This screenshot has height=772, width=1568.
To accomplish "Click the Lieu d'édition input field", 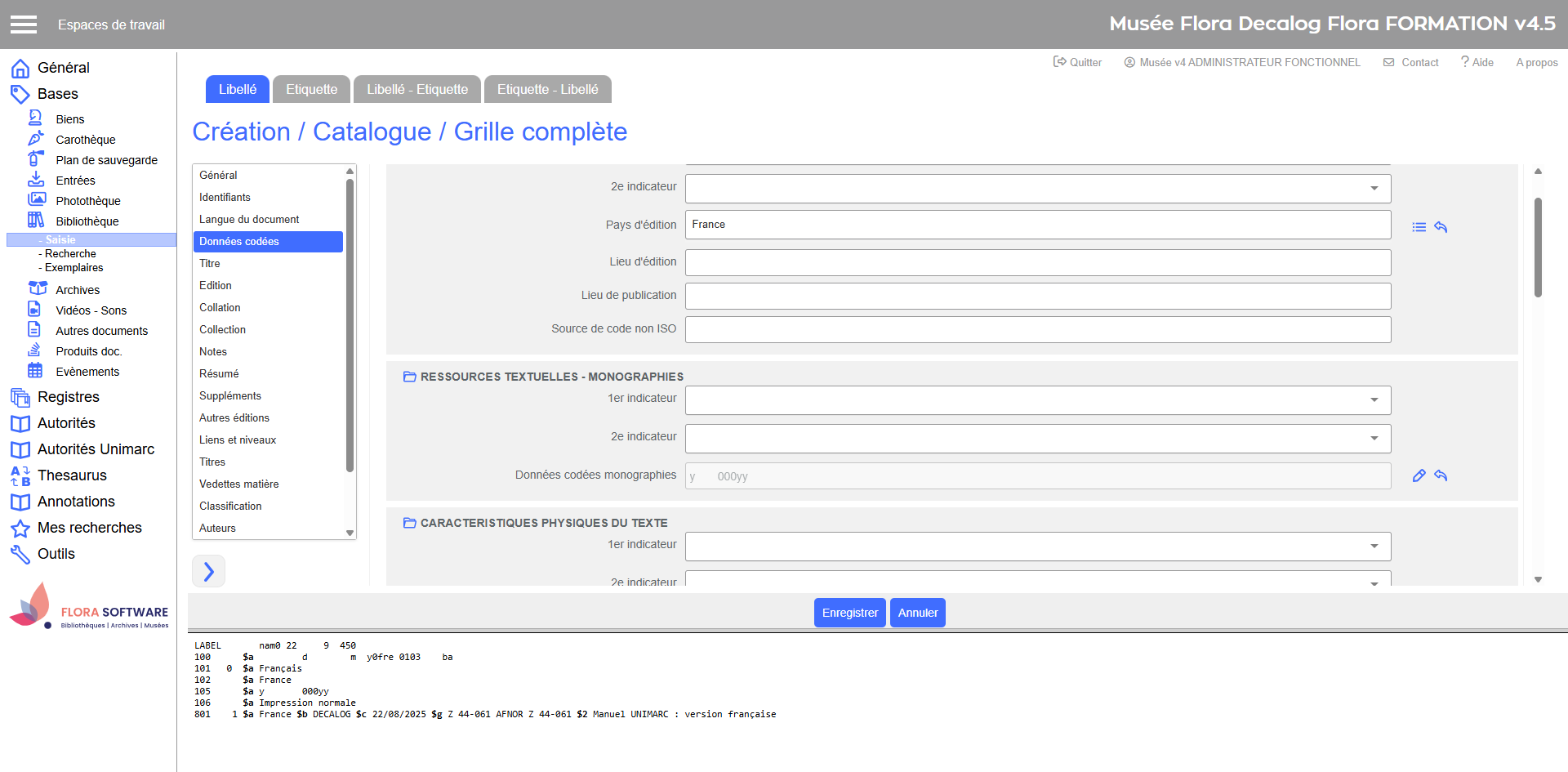I will [x=1037, y=262].
